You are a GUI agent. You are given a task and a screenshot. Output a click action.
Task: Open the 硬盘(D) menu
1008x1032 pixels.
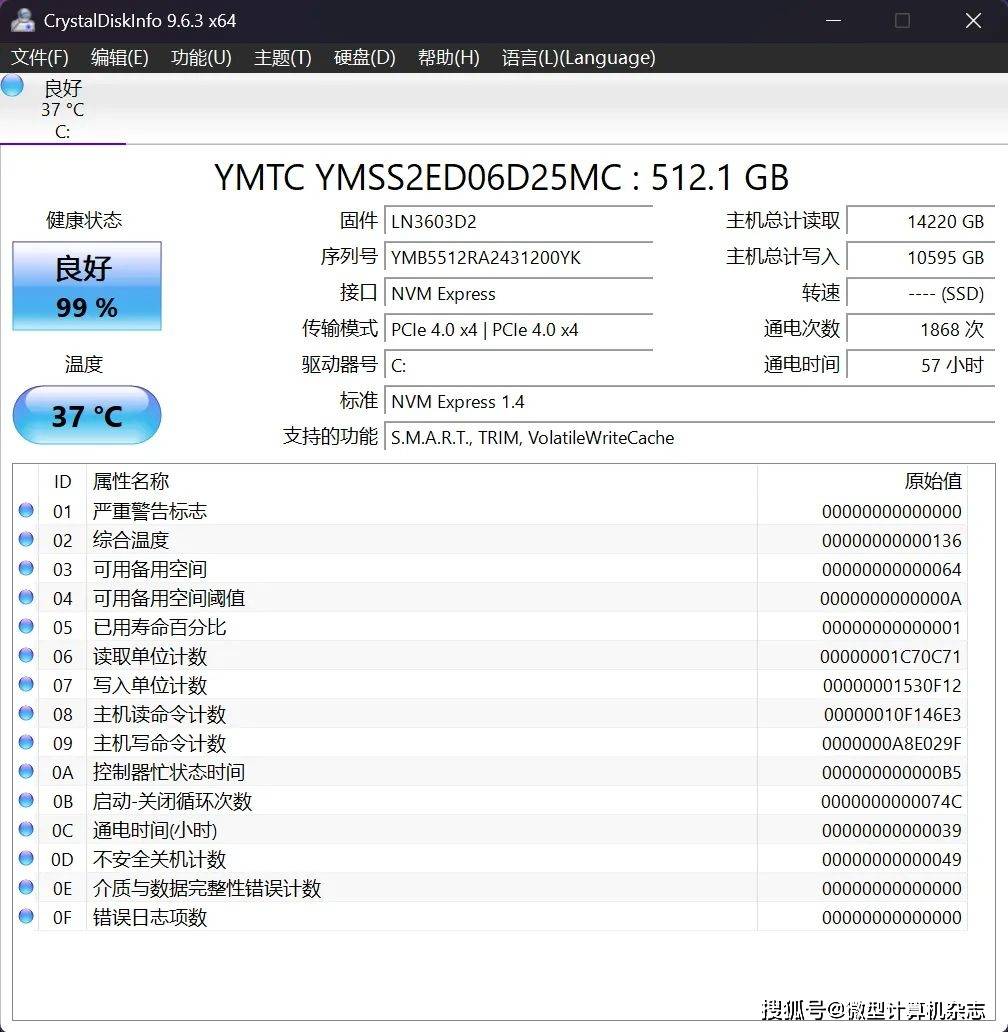click(x=365, y=58)
